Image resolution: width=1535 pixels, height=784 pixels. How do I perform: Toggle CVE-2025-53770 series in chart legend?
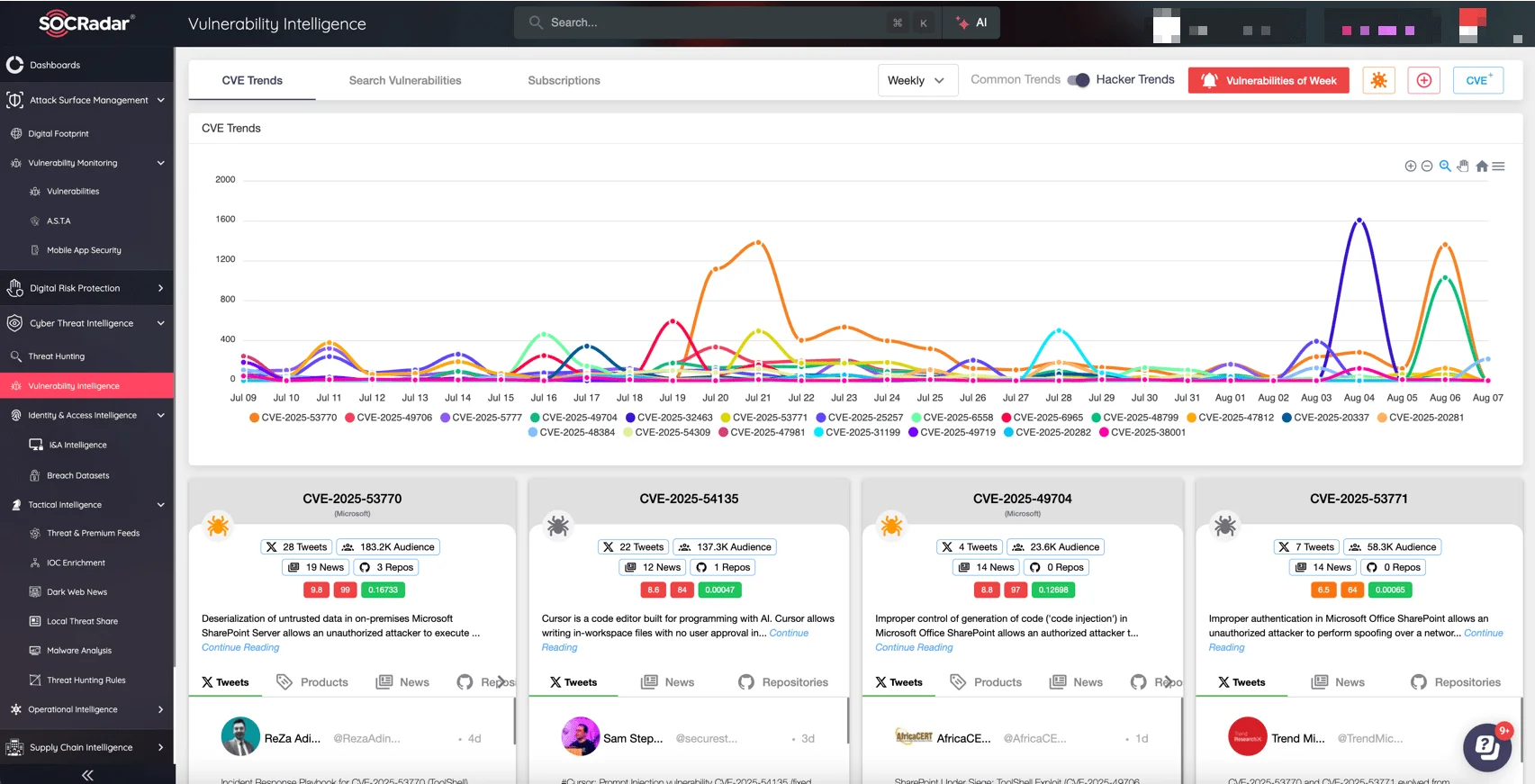pyautogui.click(x=293, y=418)
